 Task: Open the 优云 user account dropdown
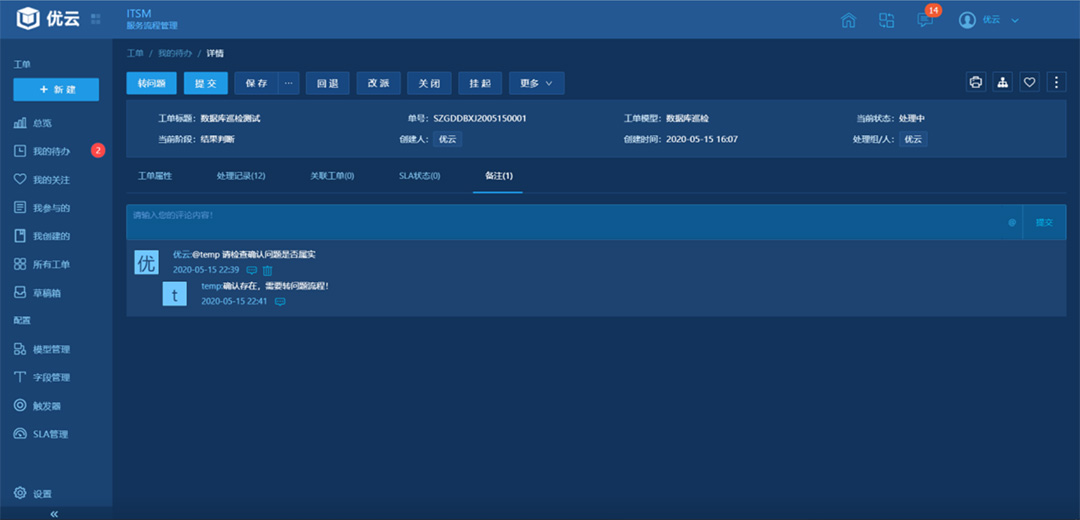988,20
